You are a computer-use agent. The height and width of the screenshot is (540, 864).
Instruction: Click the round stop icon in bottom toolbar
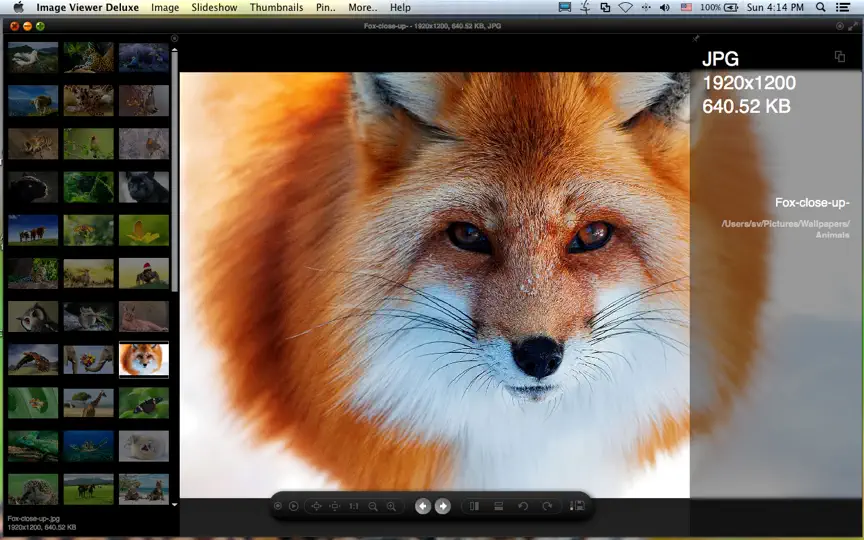tap(278, 506)
